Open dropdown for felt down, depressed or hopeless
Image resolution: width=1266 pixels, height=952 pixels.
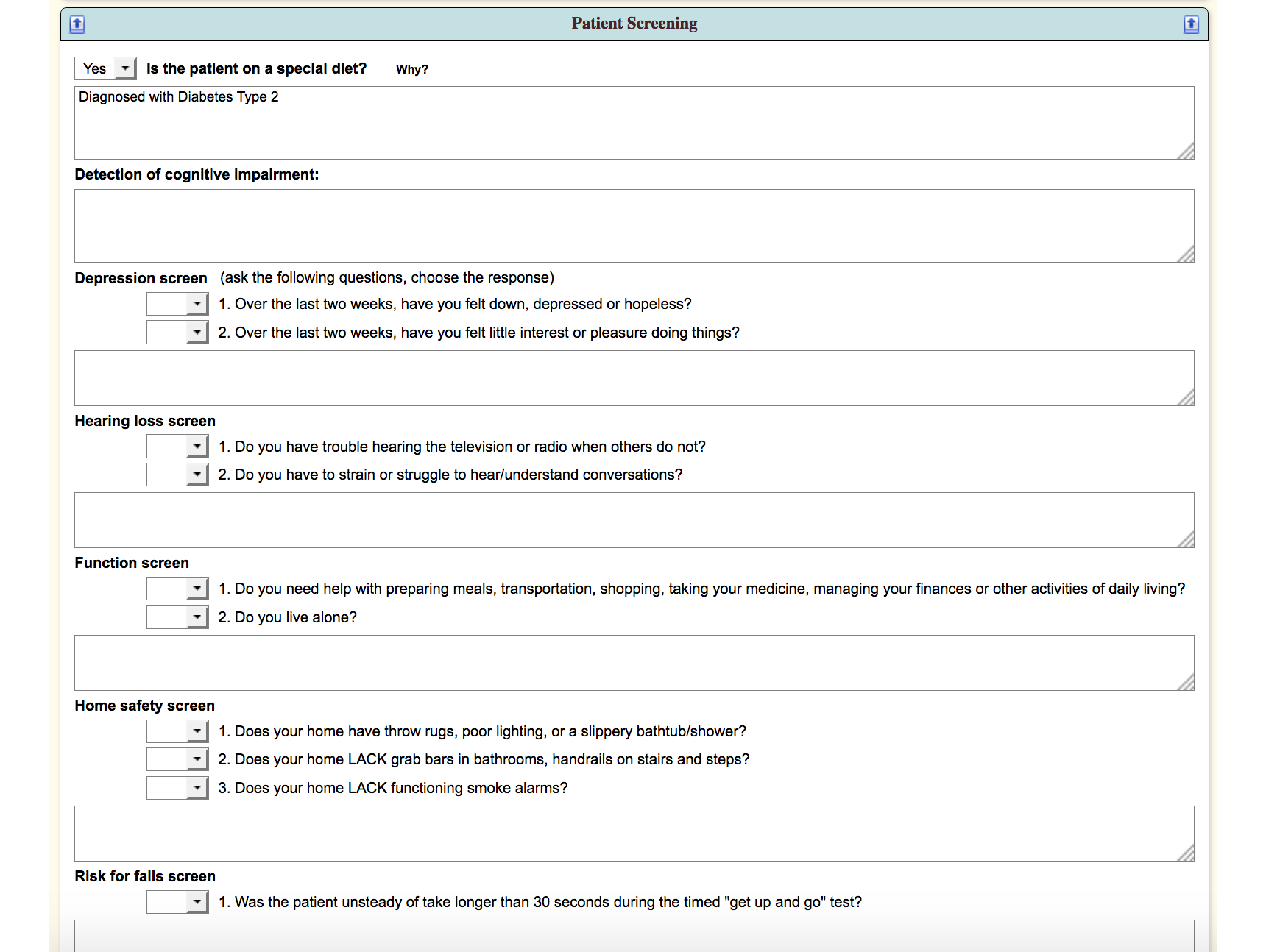(x=177, y=304)
